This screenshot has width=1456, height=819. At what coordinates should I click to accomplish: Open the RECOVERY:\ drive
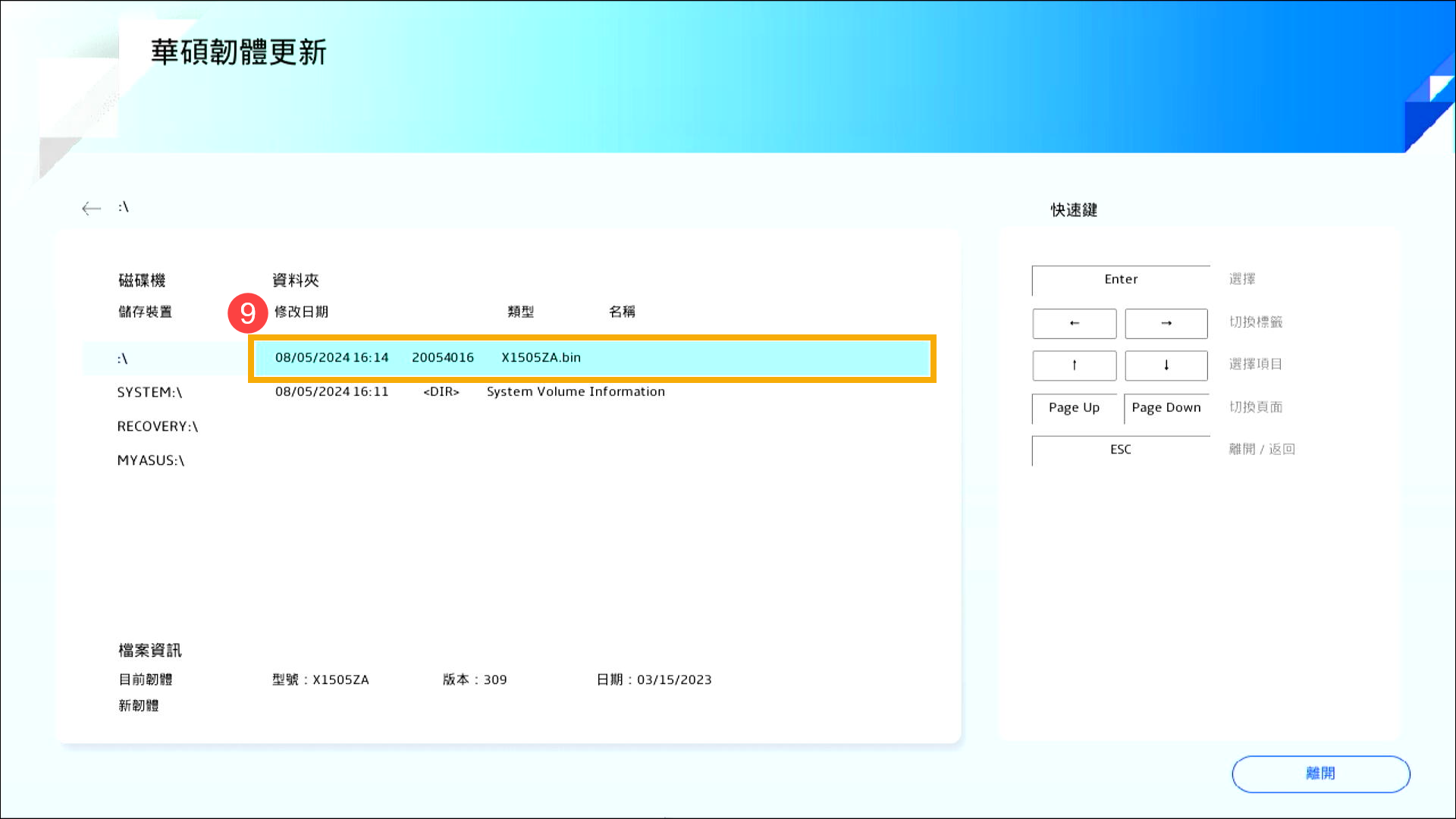[157, 425]
